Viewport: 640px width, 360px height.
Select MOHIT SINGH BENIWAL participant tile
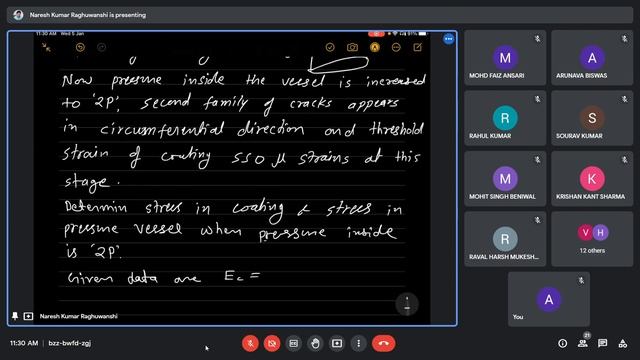click(x=505, y=178)
